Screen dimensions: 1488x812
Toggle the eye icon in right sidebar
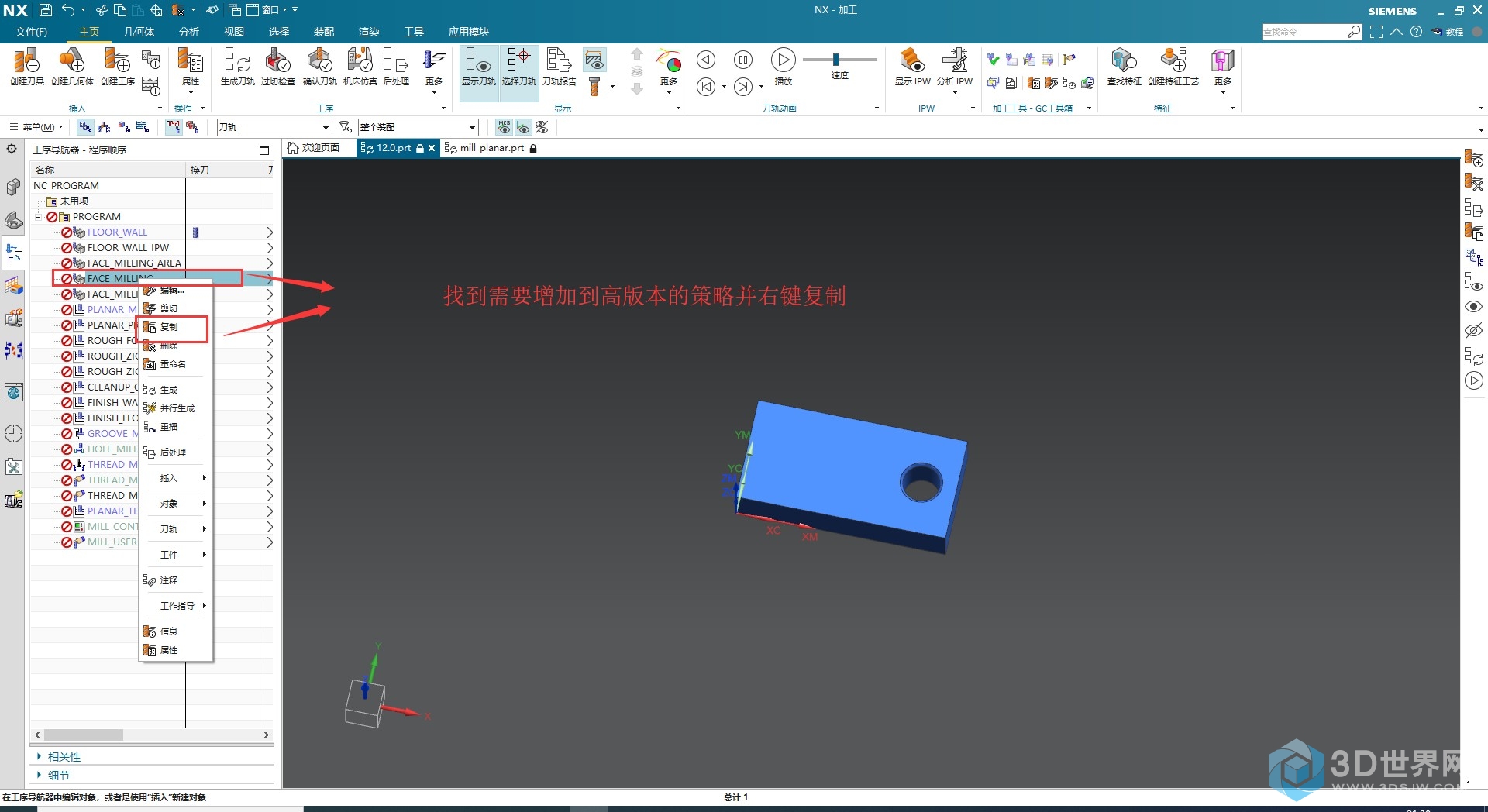tap(1473, 307)
